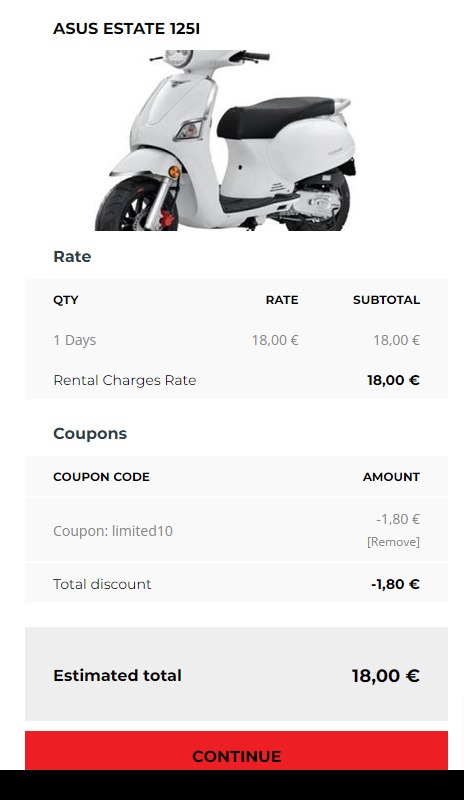
Task: Click the QTY column header
Action: pos(66,300)
